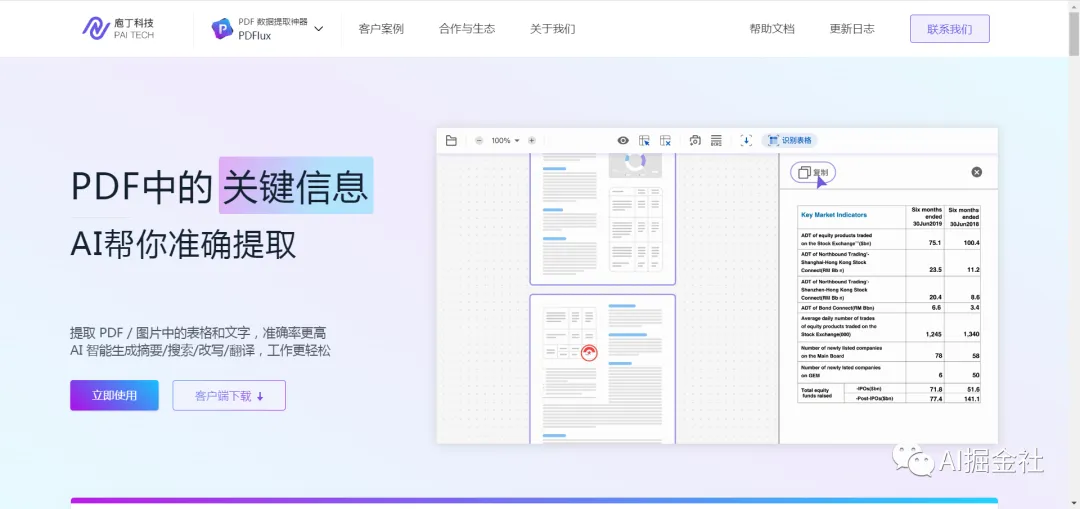Click the 立即使用 gradient button
1080x509 pixels.
(114, 395)
